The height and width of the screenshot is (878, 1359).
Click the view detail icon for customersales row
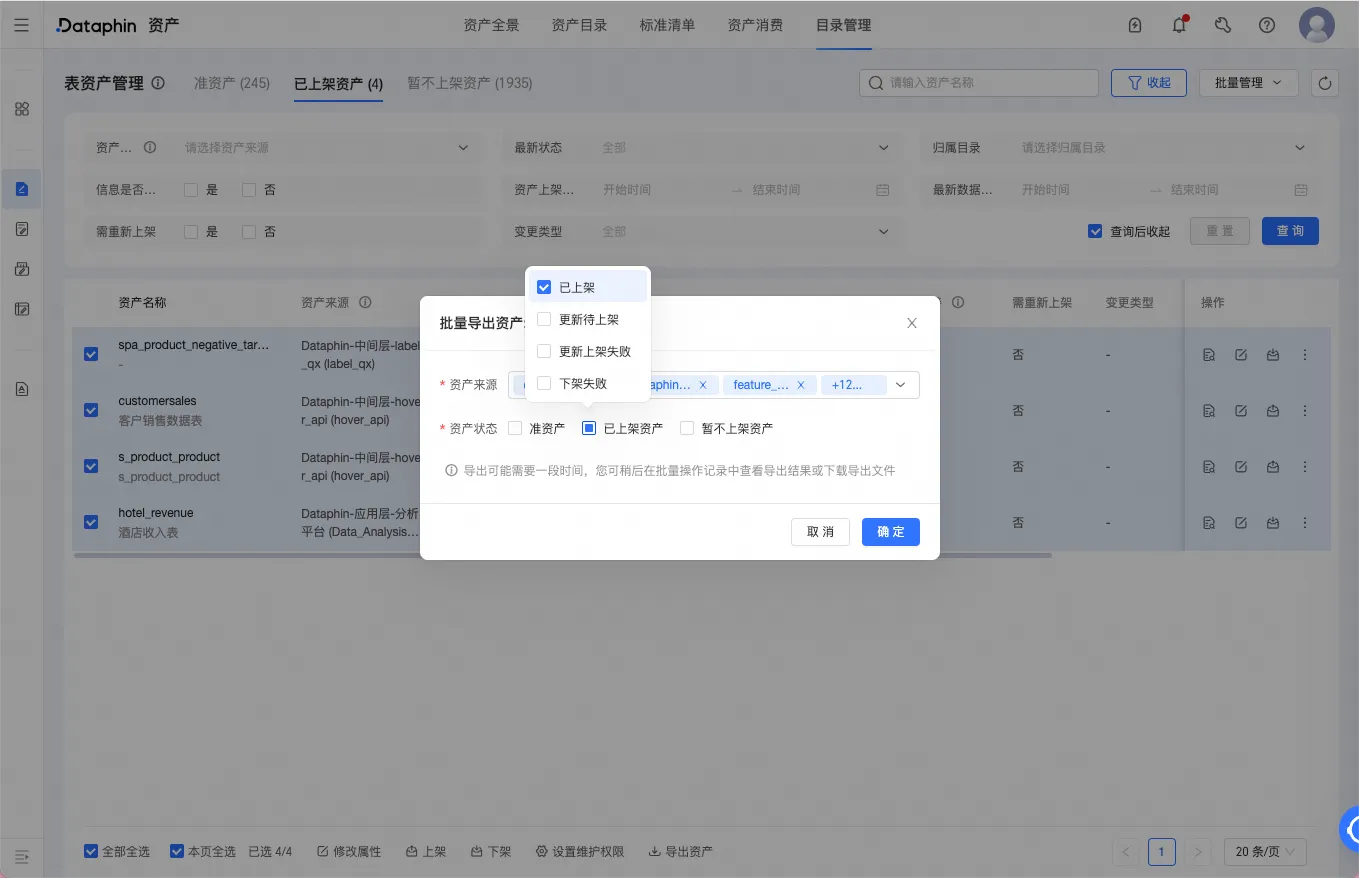(x=1209, y=410)
